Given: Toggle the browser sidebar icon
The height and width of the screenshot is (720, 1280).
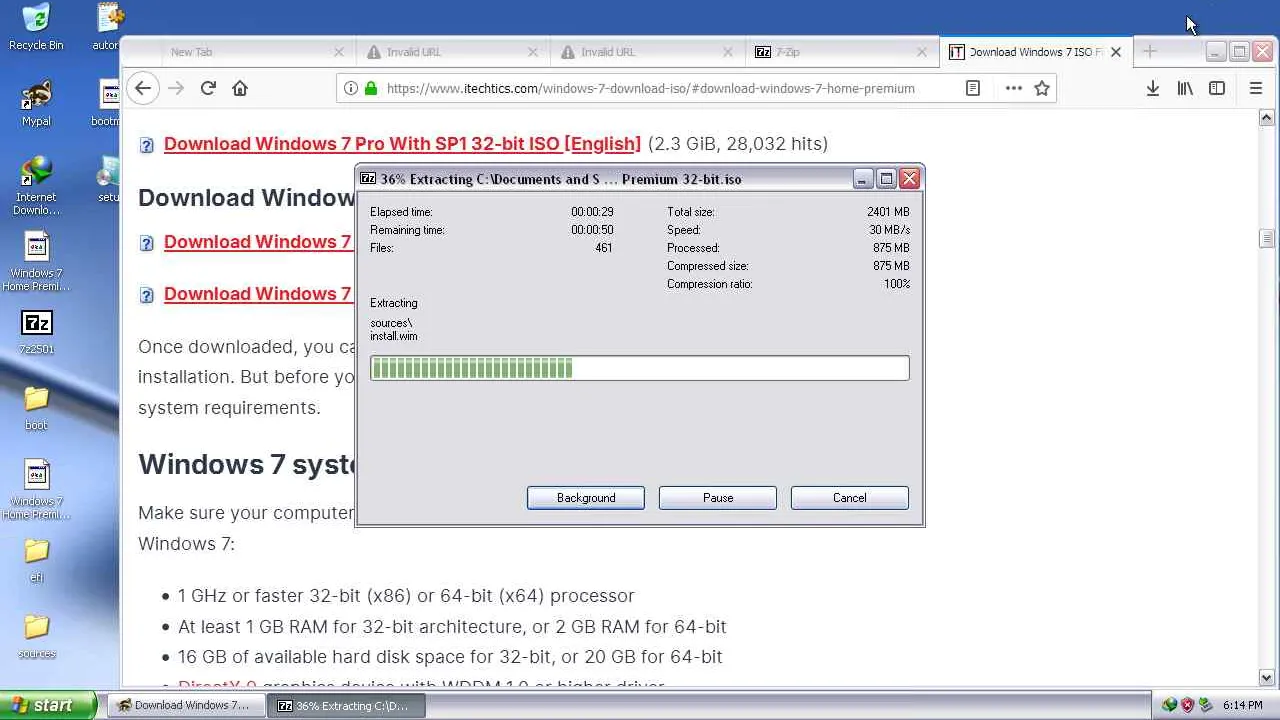Looking at the screenshot, I should 1217,88.
